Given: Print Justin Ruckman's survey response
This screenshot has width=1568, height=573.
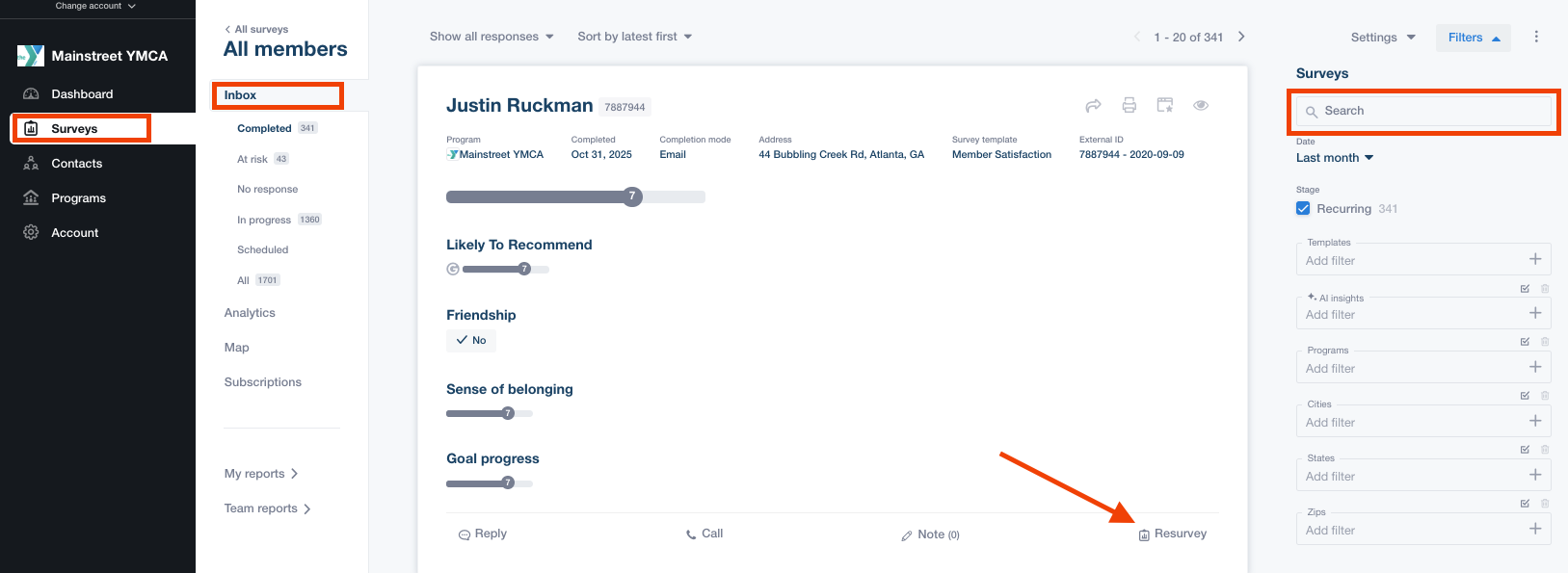Looking at the screenshot, I should click(1129, 106).
